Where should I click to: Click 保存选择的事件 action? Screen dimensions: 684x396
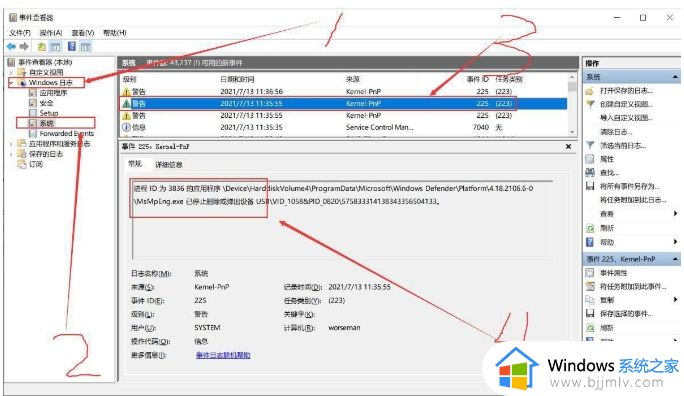coord(626,314)
